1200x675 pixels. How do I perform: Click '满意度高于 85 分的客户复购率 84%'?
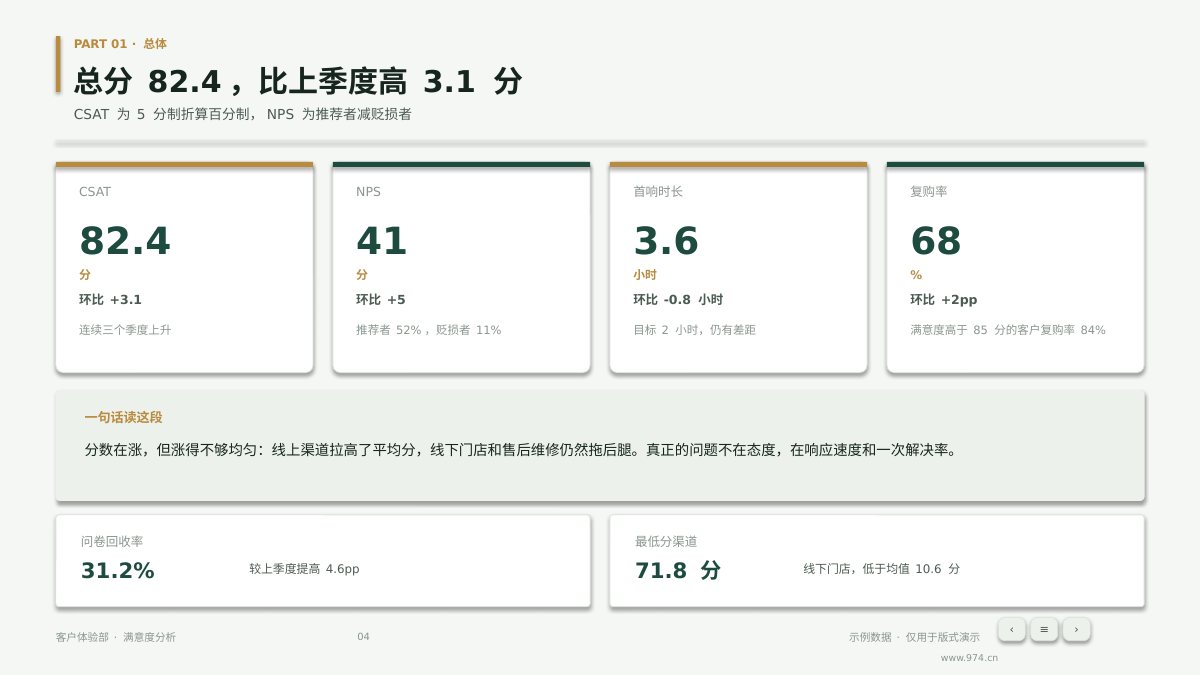pos(1008,329)
